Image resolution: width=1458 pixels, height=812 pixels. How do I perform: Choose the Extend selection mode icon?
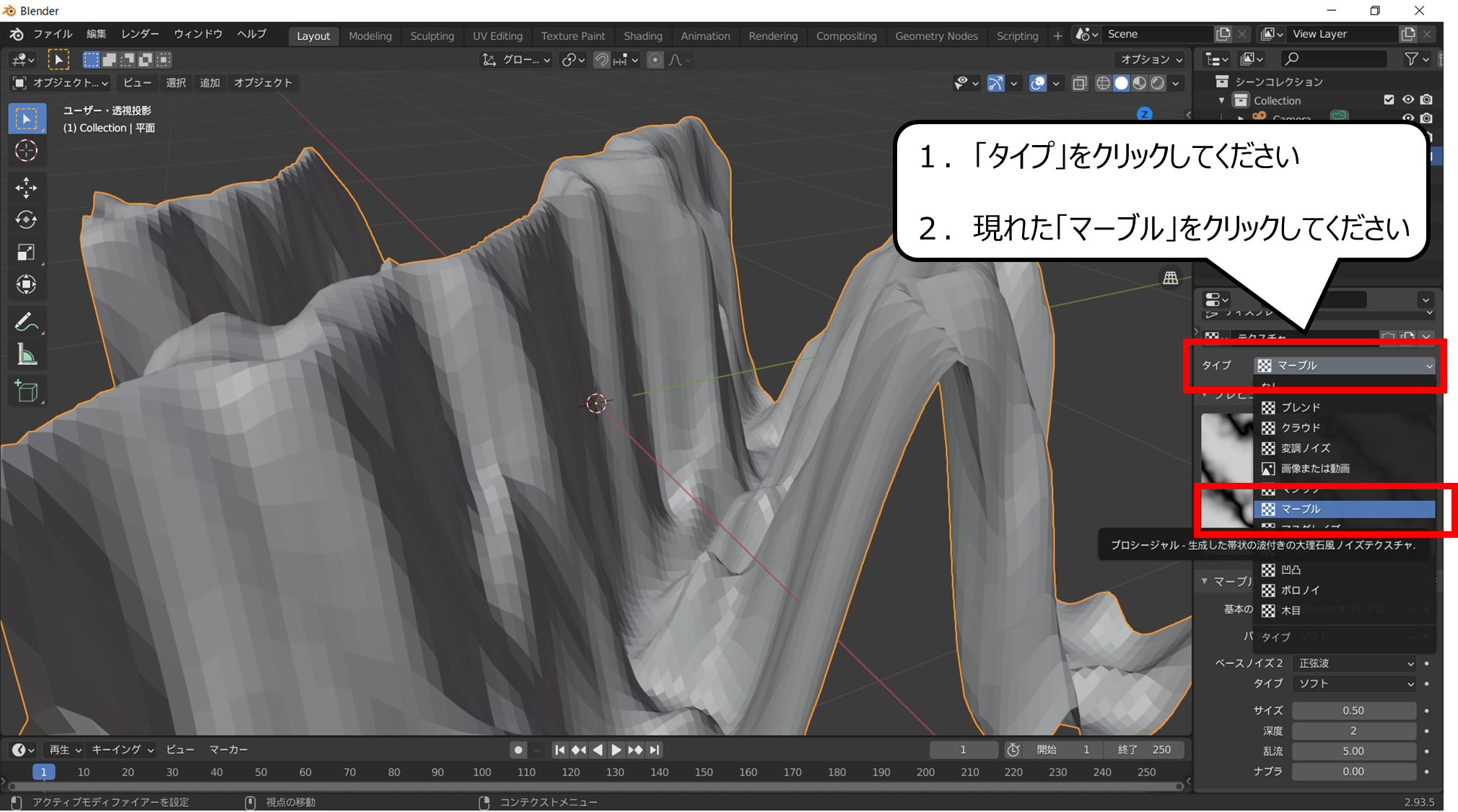coord(110,59)
